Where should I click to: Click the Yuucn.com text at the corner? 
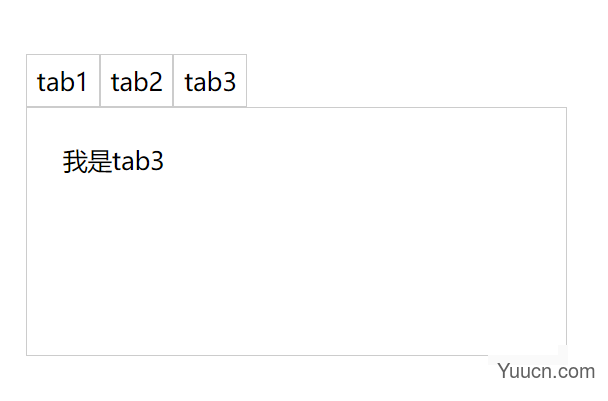click(546, 371)
